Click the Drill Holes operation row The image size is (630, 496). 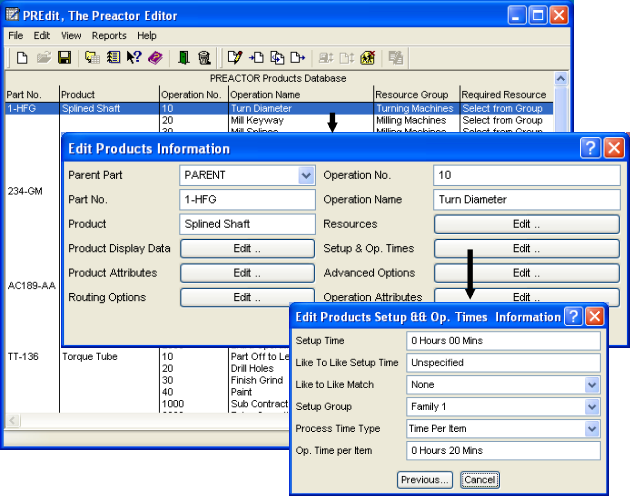(x=252, y=369)
